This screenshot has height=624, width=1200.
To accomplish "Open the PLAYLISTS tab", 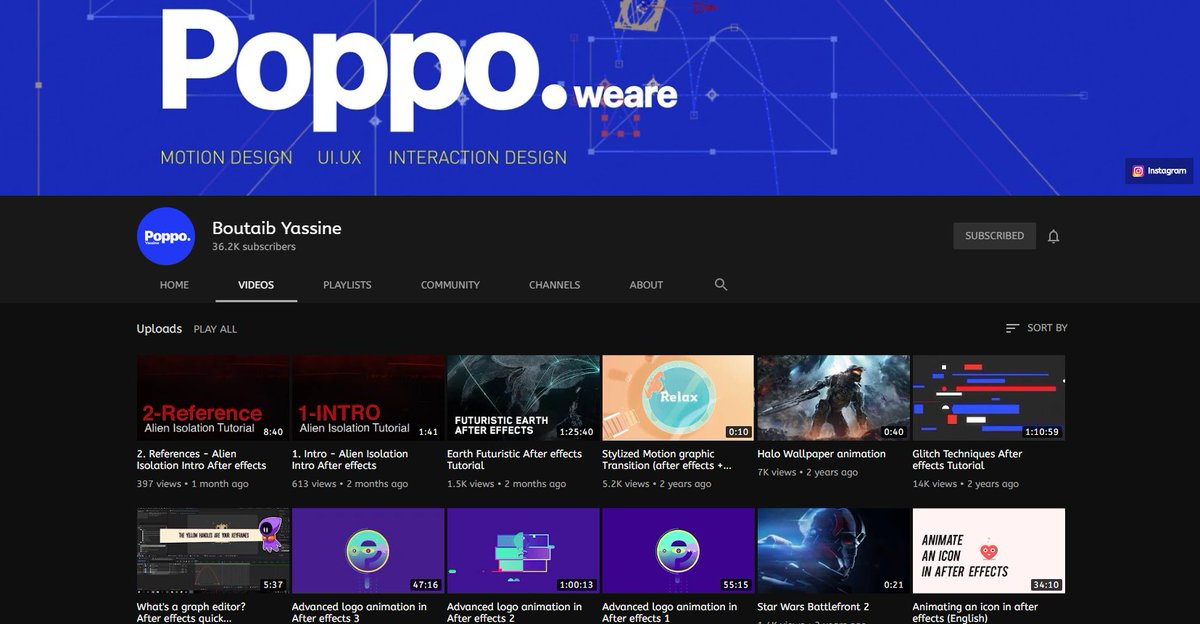I will (x=347, y=285).
